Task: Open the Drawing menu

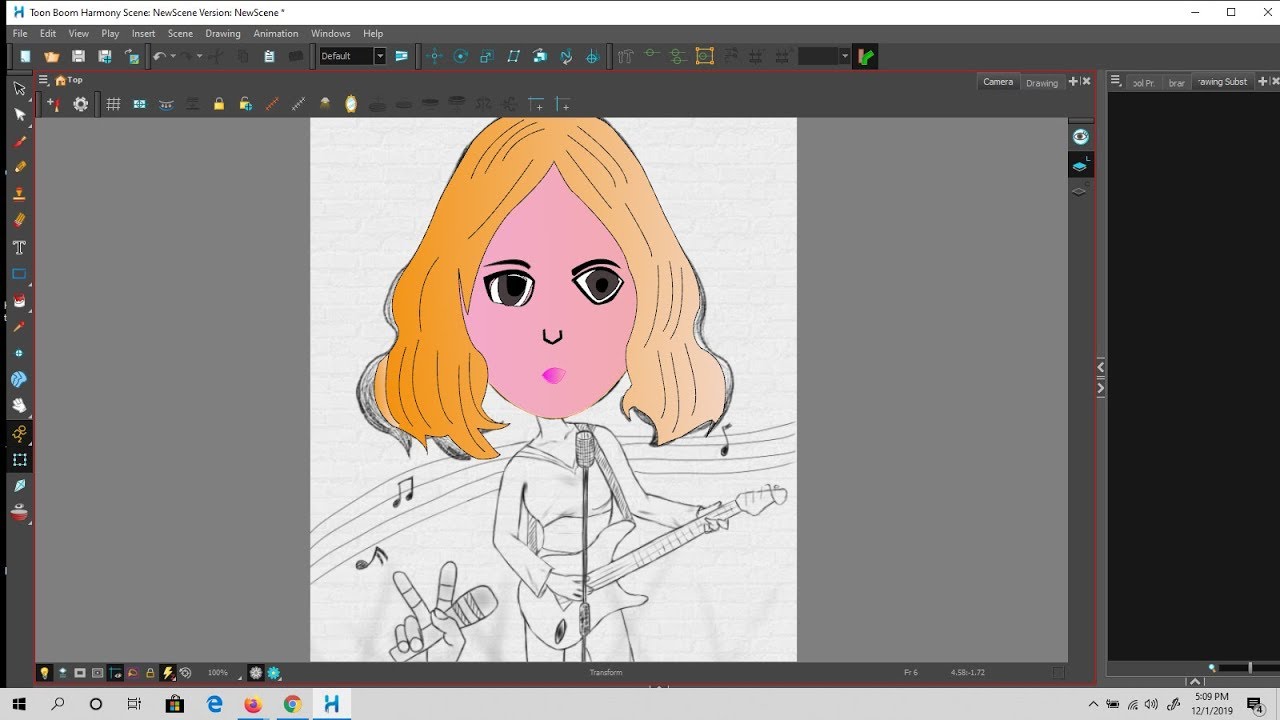Action: click(x=223, y=33)
